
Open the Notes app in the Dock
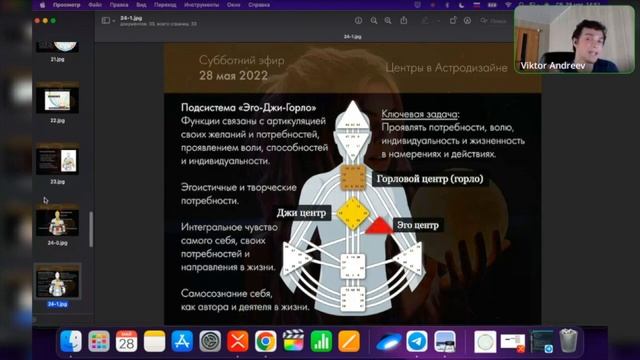click(x=154, y=341)
